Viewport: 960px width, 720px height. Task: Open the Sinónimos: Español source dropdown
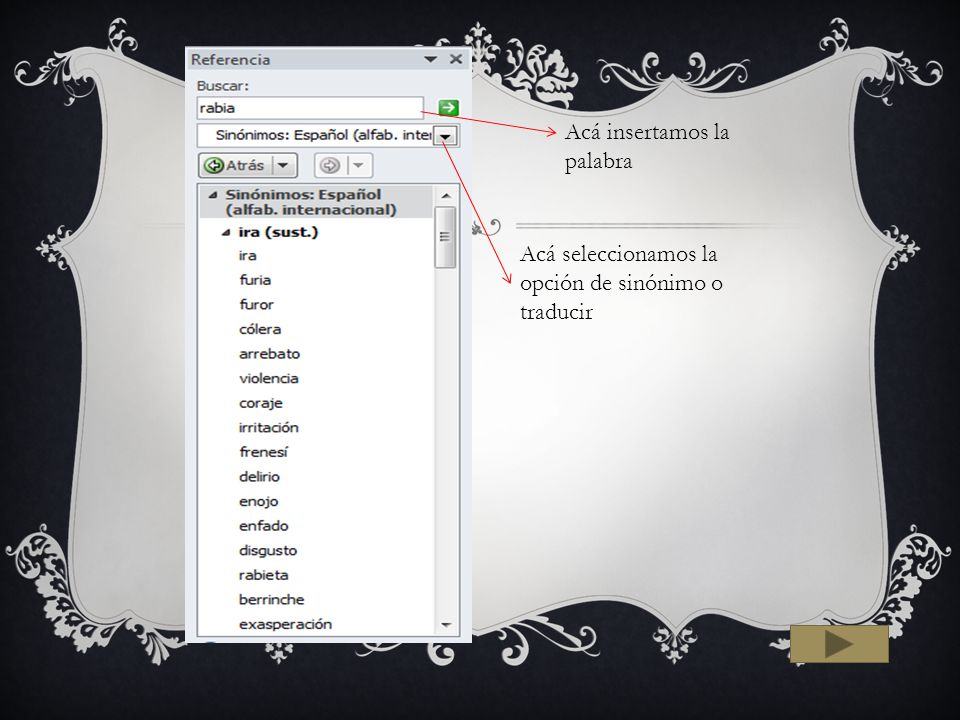pos(445,137)
